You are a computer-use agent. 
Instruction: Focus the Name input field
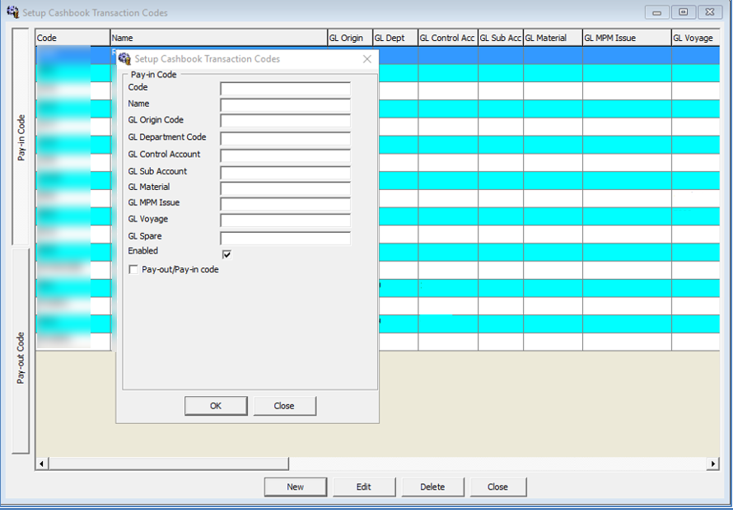click(285, 105)
